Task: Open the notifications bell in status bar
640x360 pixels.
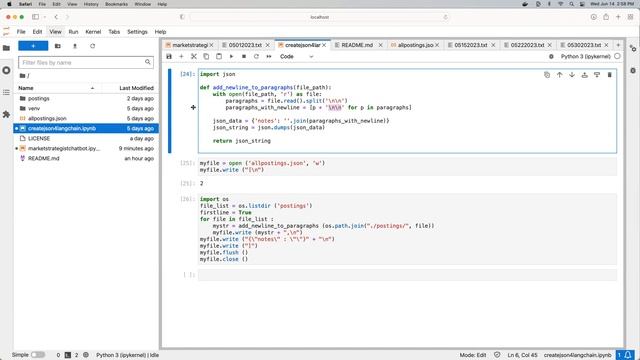Action: click(x=626, y=355)
